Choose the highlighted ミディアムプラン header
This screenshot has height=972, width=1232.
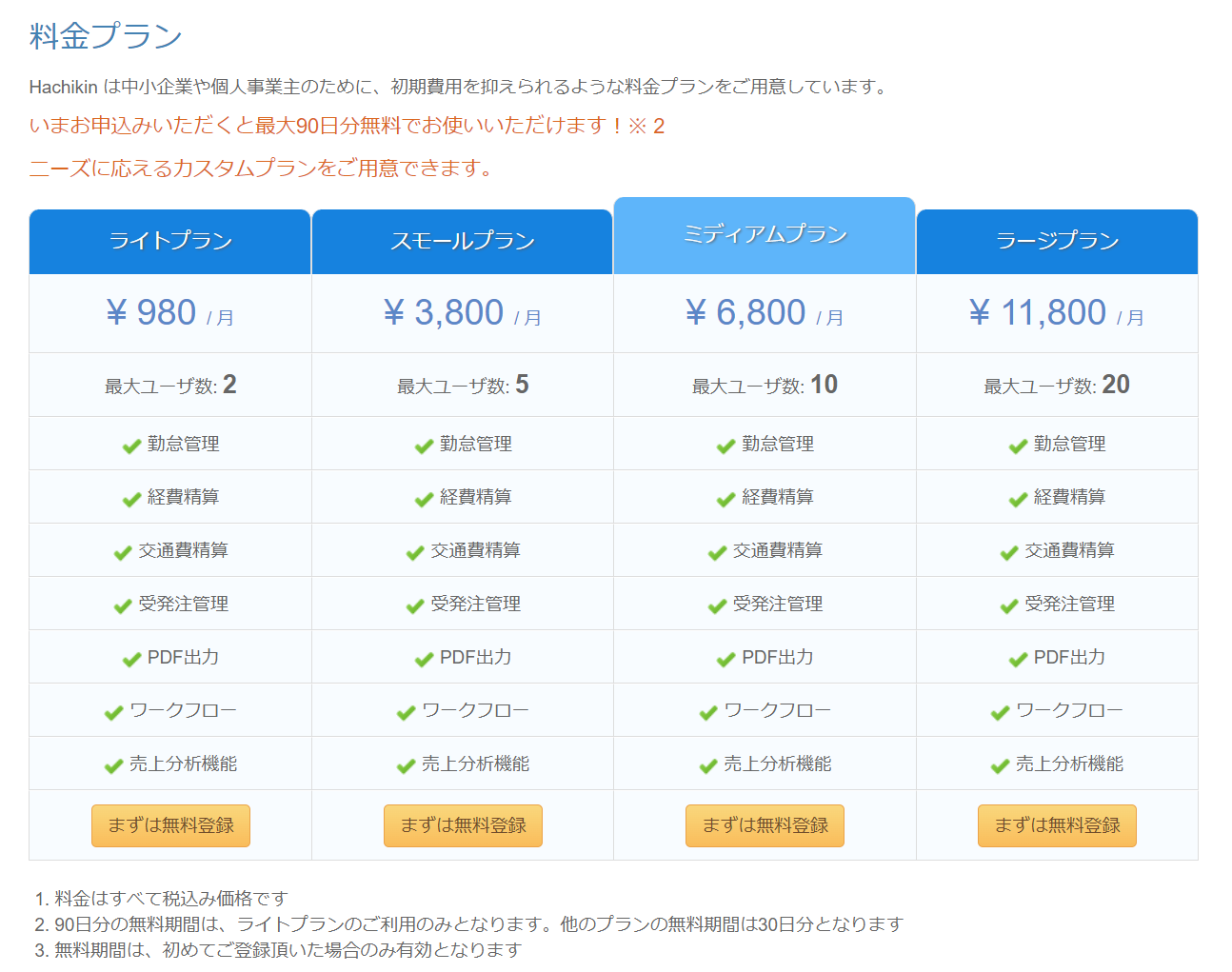(x=765, y=235)
